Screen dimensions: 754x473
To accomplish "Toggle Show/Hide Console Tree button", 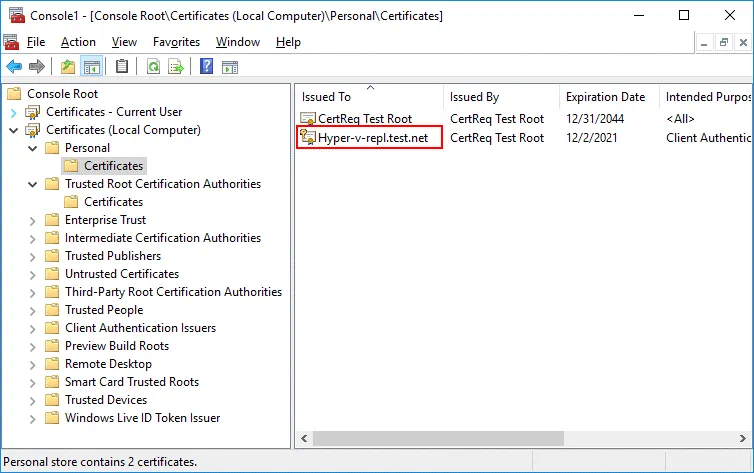I will click(x=91, y=67).
